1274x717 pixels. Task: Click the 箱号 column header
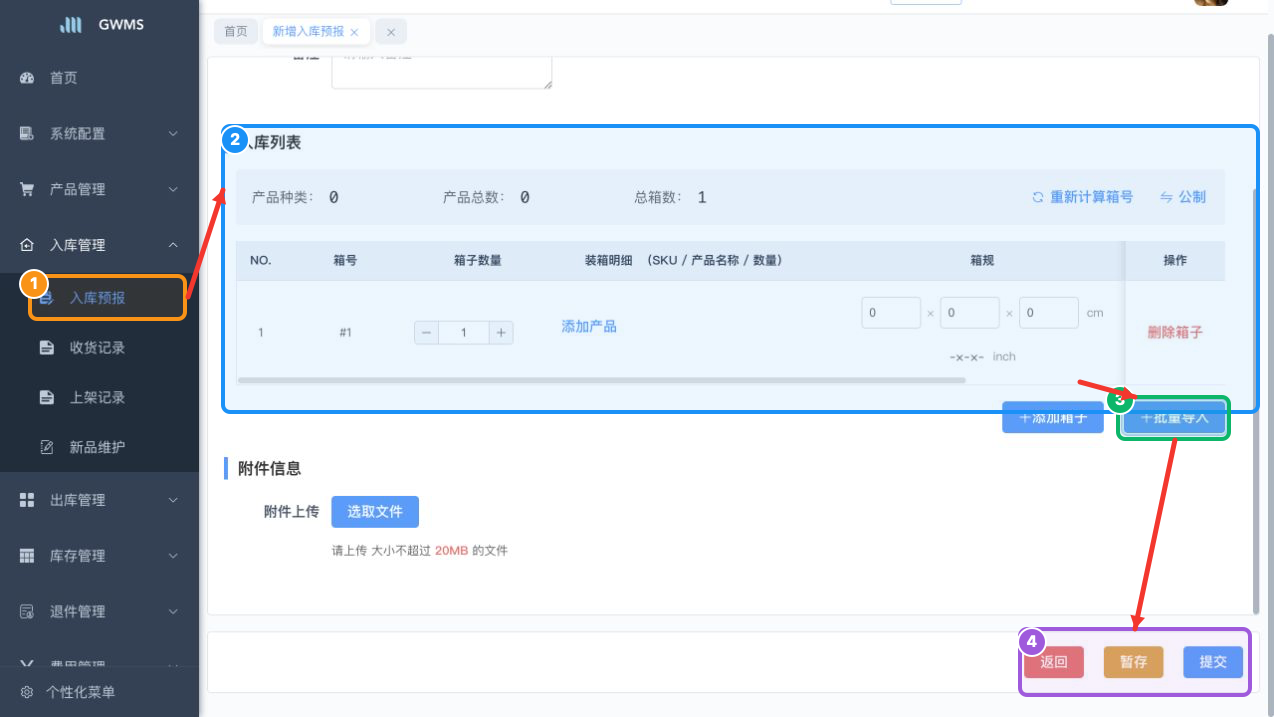coord(345,260)
